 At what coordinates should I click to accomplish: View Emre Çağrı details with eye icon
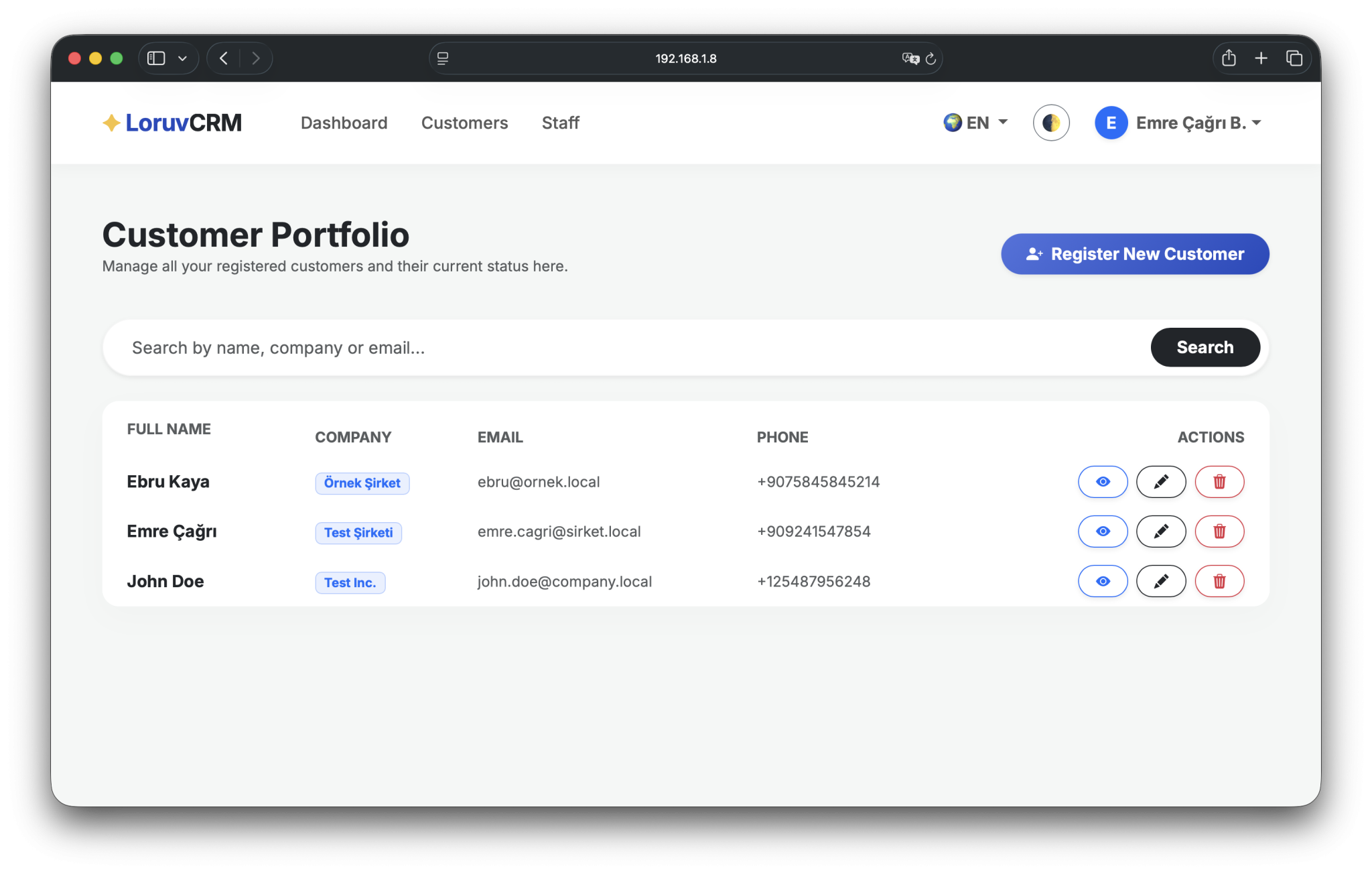tap(1103, 532)
